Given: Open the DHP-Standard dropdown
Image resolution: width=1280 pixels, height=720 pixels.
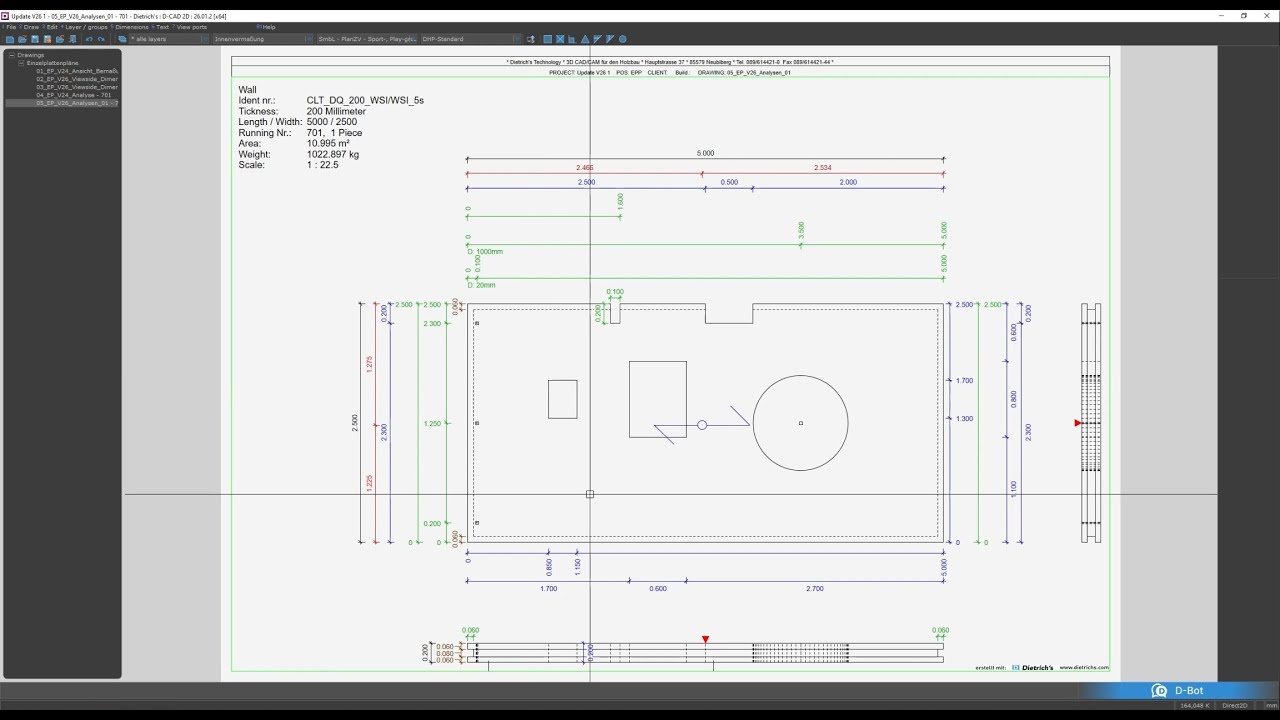Looking at the screenshot, I should [x=471, y=39].
